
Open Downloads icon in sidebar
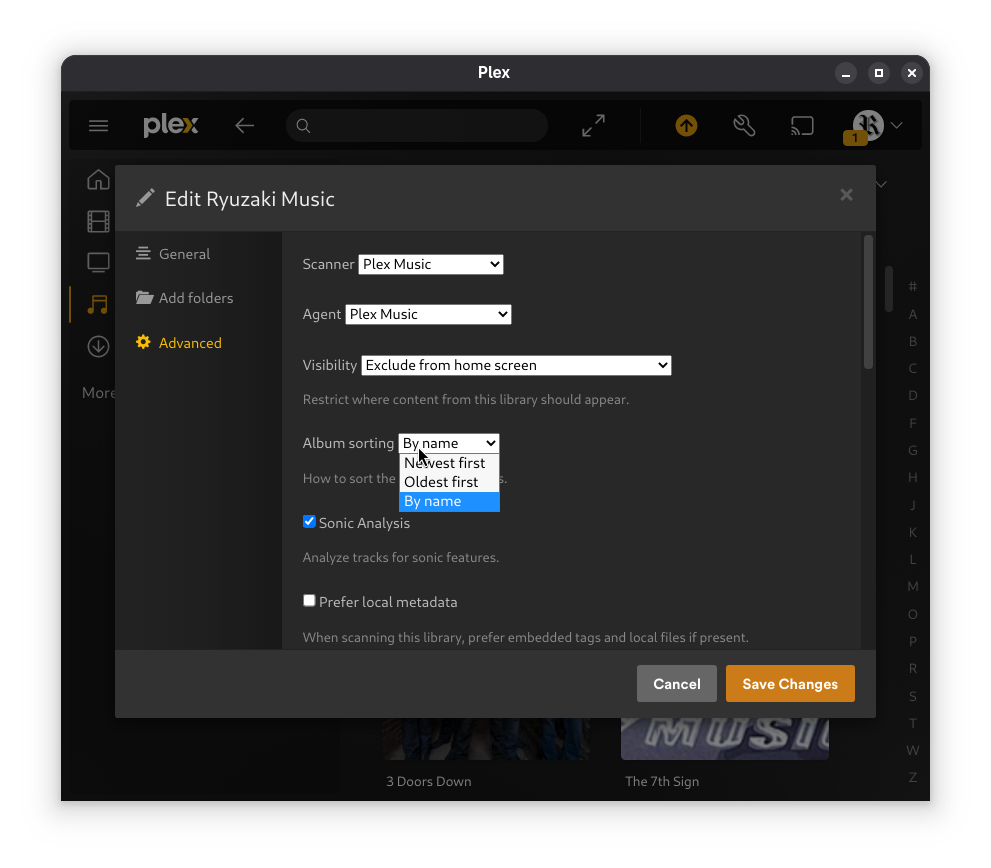tap(98, 346)
